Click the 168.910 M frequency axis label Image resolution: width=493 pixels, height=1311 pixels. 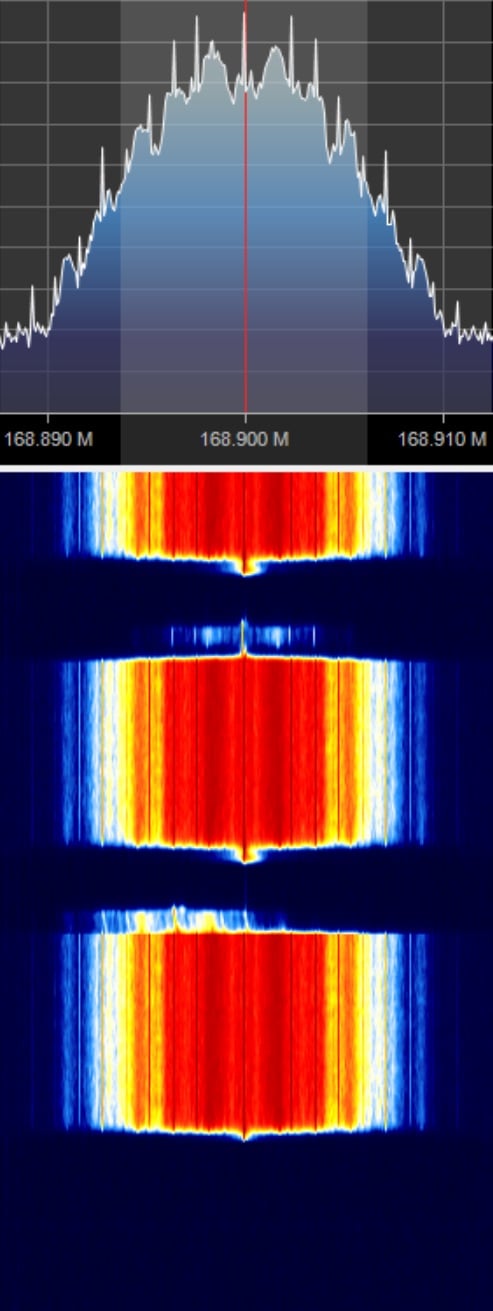pos(442,439)
